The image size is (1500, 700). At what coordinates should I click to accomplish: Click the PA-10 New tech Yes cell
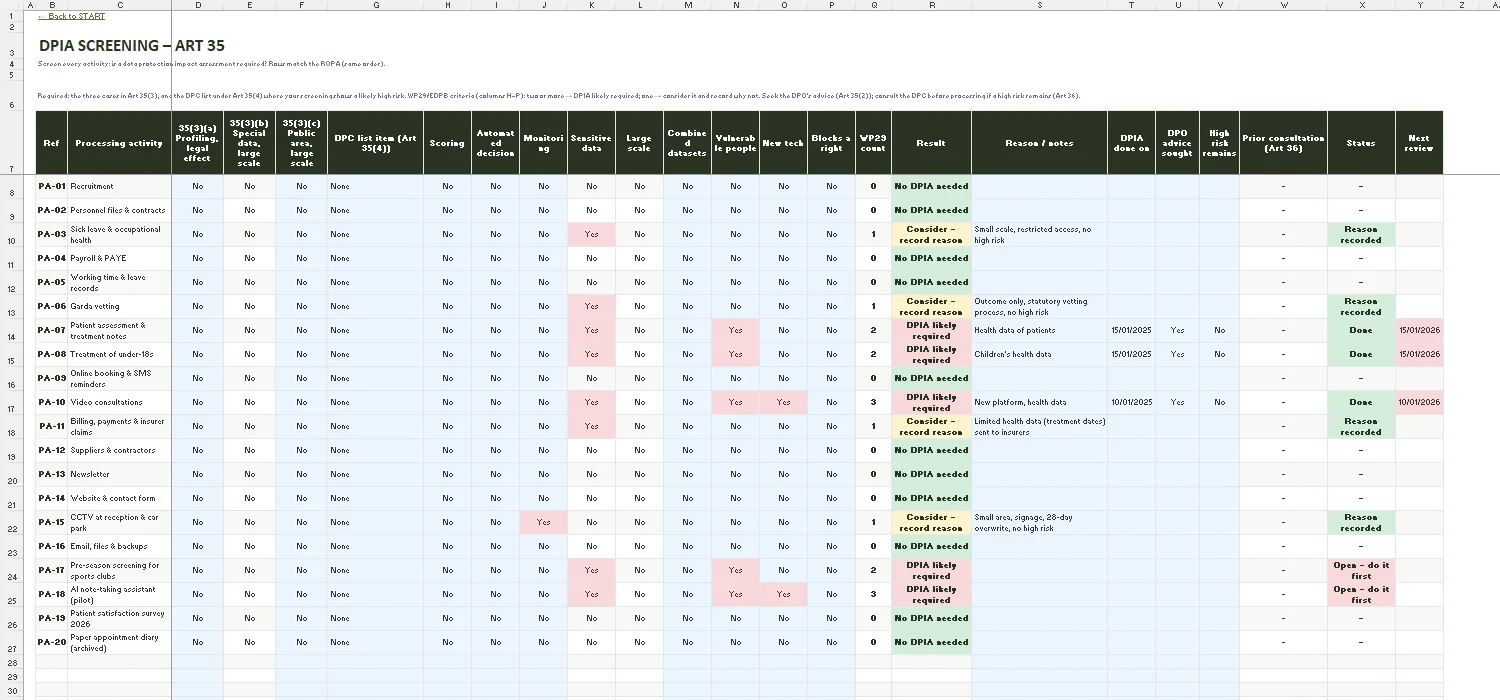784,403
